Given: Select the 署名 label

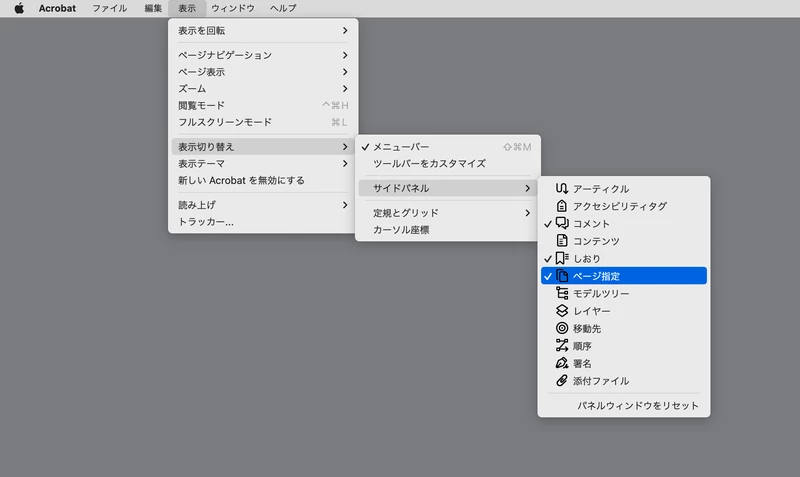Looking at the screenshot, I should coord(582,363).
